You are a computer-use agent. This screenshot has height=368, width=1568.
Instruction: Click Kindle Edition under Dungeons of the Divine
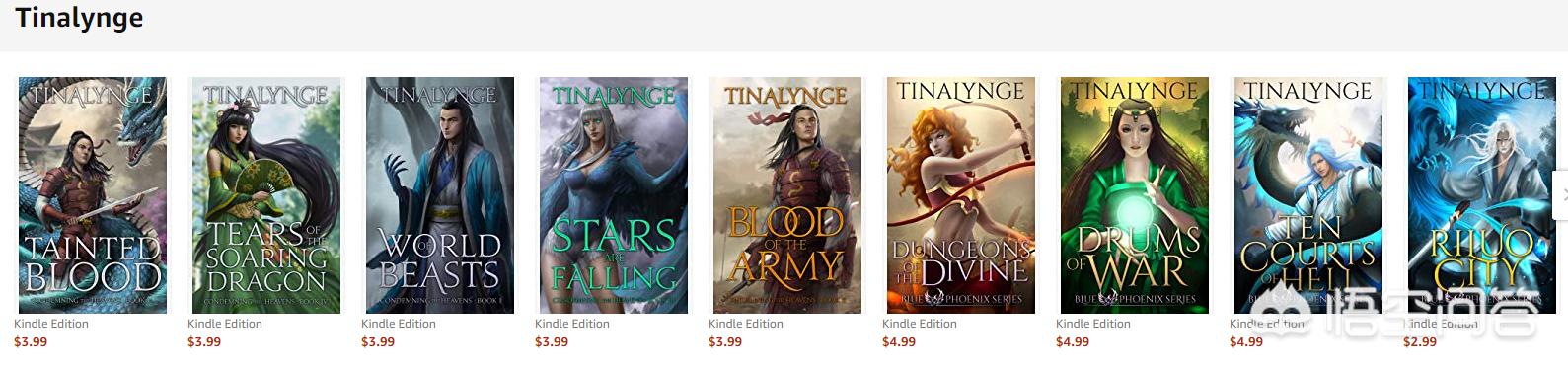[920, 324]
